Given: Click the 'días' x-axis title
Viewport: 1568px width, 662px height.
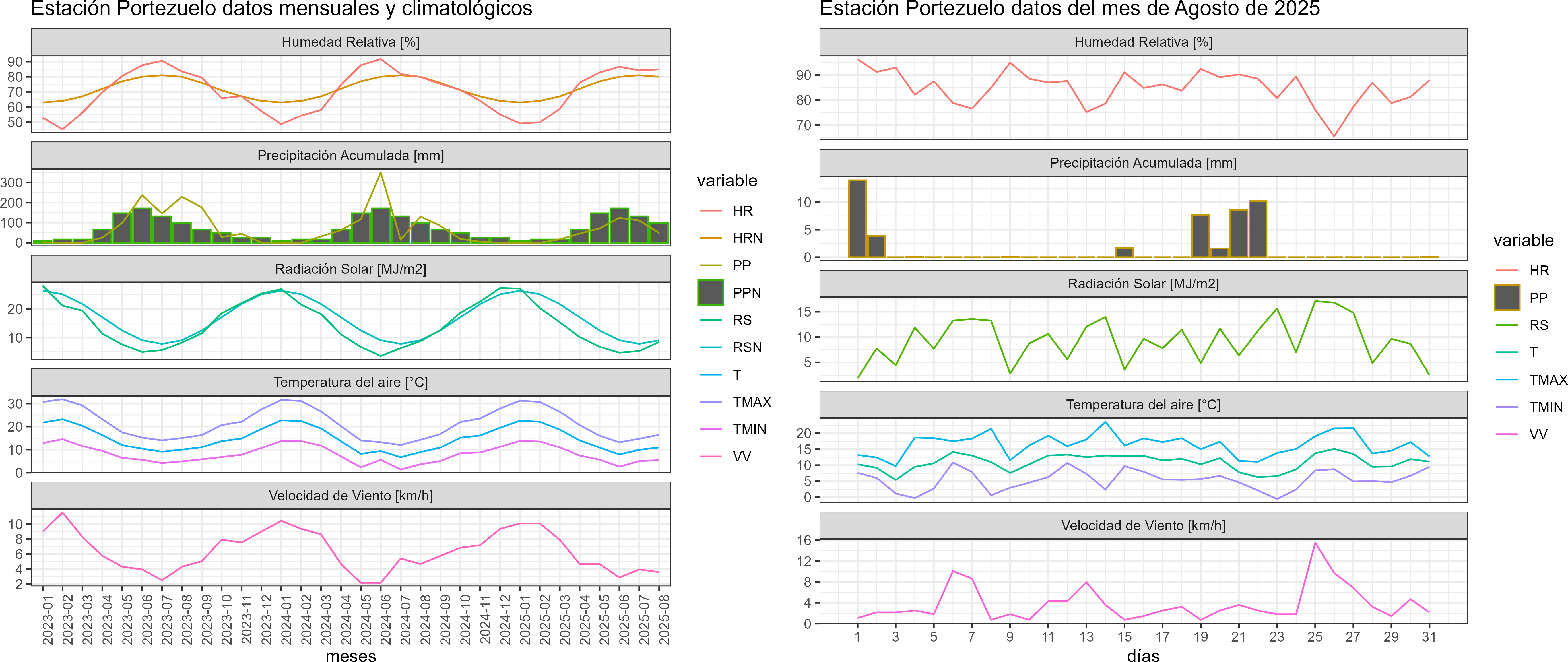Looking at the screenshot, I should point(1142,656).
